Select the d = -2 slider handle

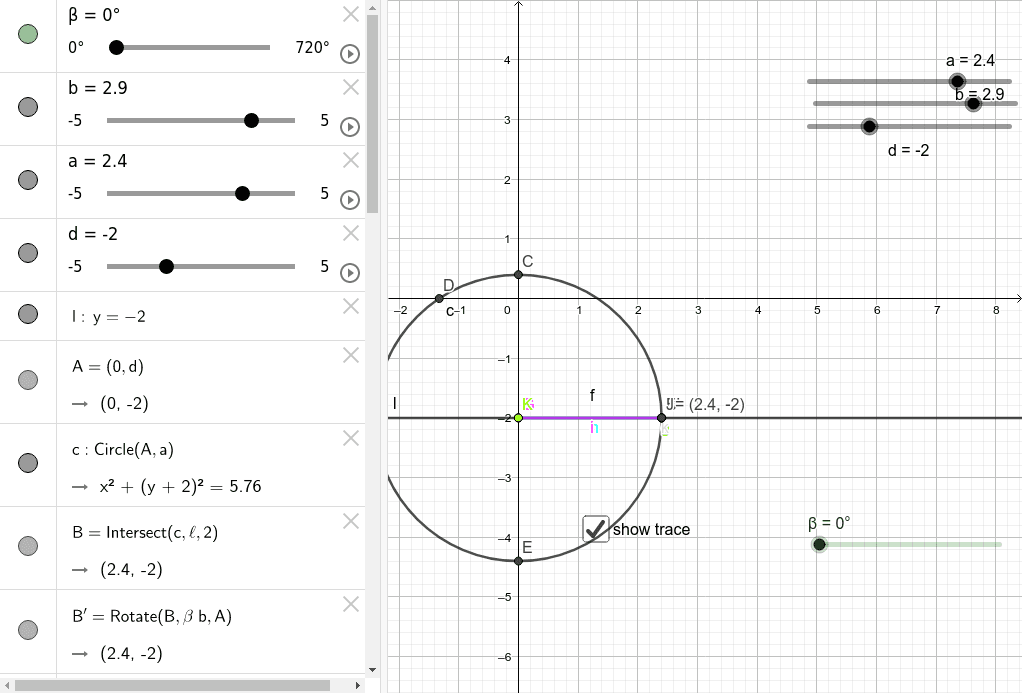(x=868, y=126)
